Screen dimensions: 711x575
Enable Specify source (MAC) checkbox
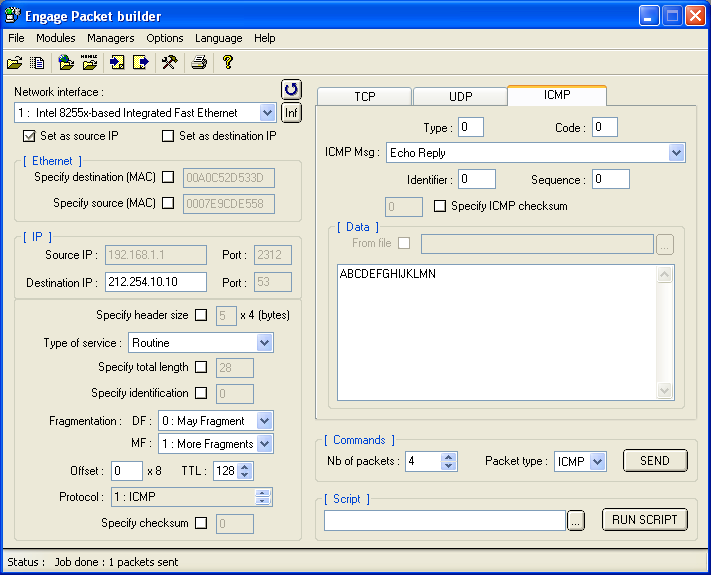(x=168, y=203)
